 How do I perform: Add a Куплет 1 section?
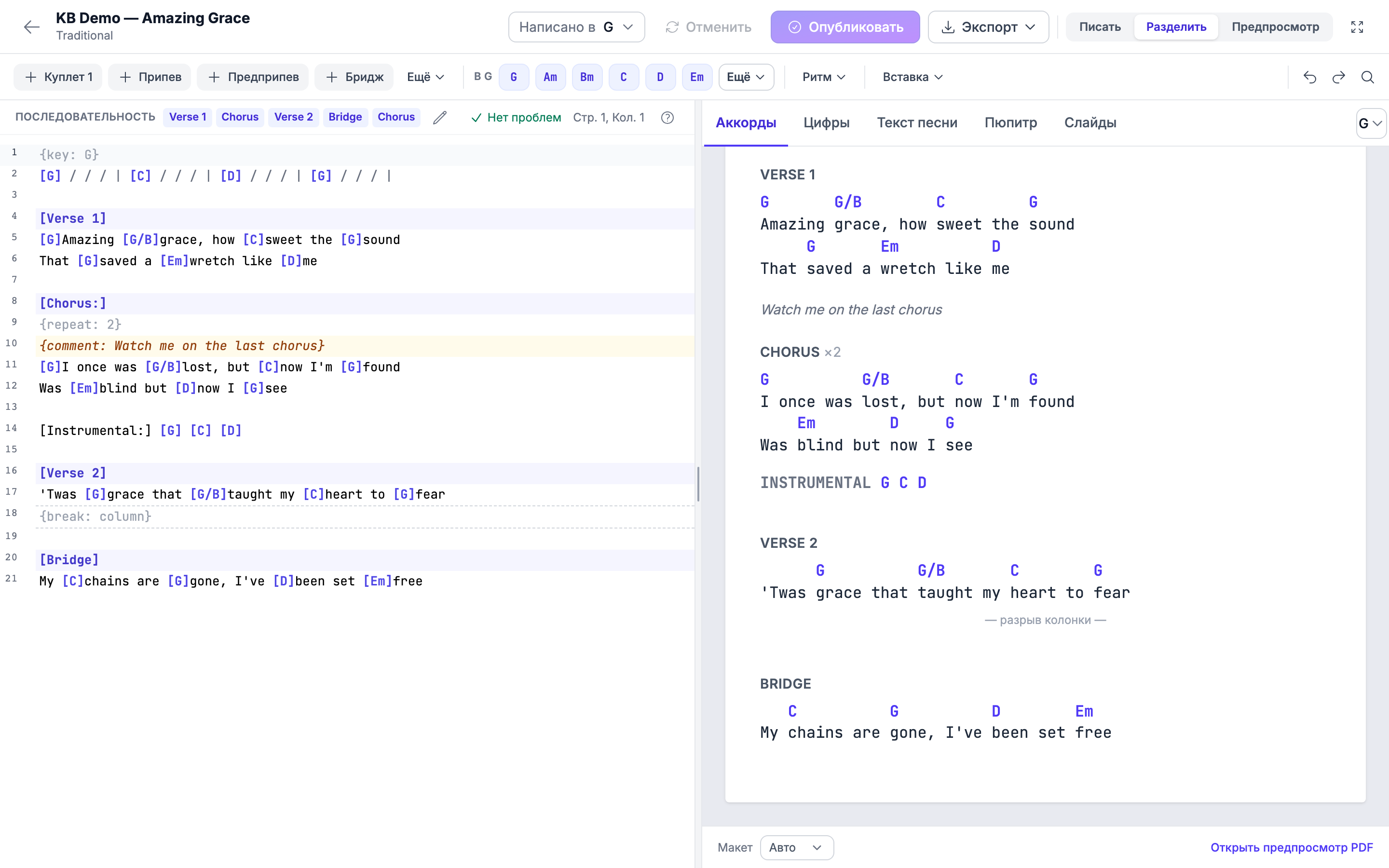58,77
